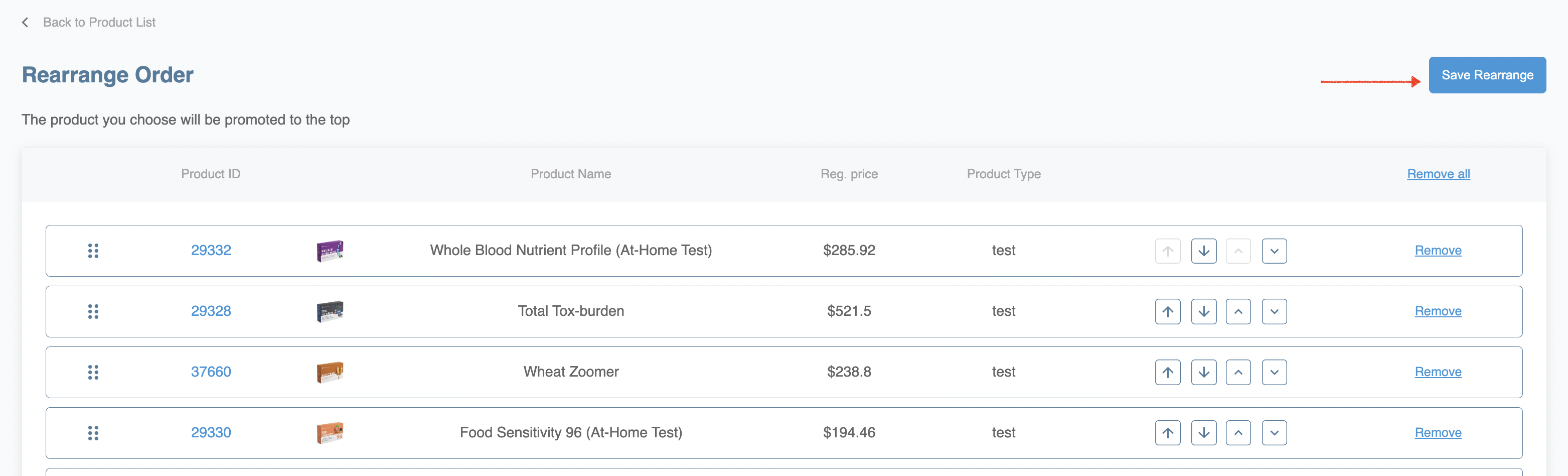Click the chevron-down on Wheat Zoomer row
Viewport: 1568px width, 476px height.
(x=1274, y=373)
